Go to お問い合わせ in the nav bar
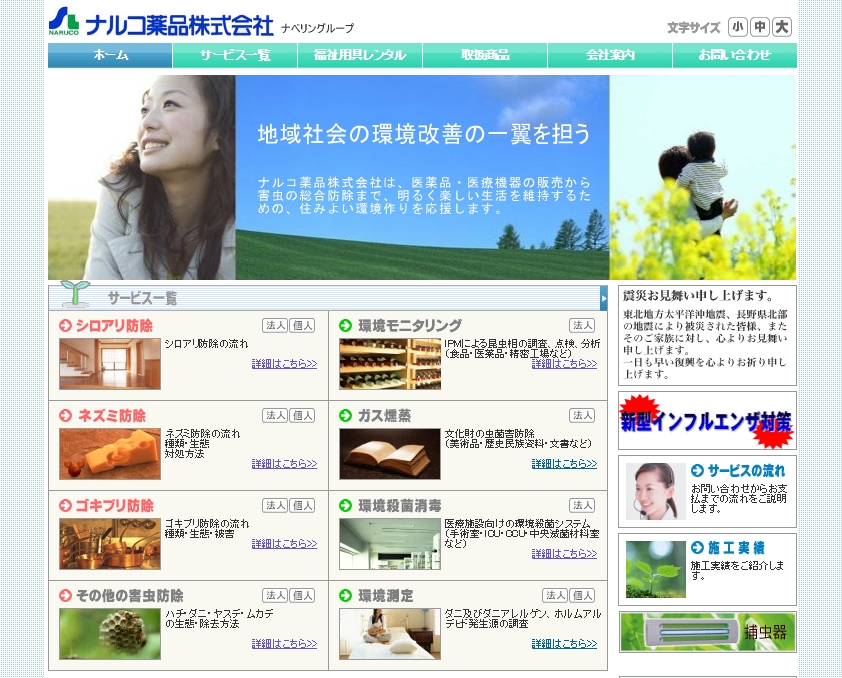The width and height of the screenshot is (842, 678). click(734, 55)
